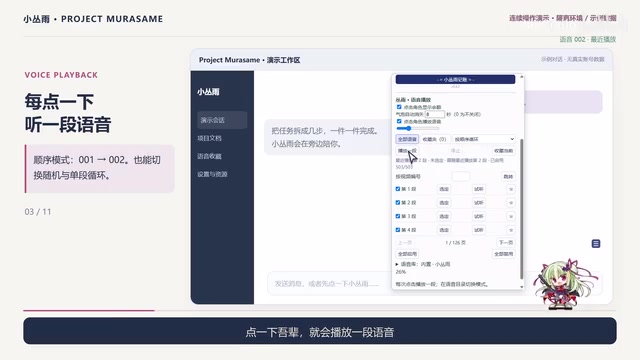Click 选定 for 第 4 段
The height and width of the screenshot is (360, 640).
click(444, 230)
